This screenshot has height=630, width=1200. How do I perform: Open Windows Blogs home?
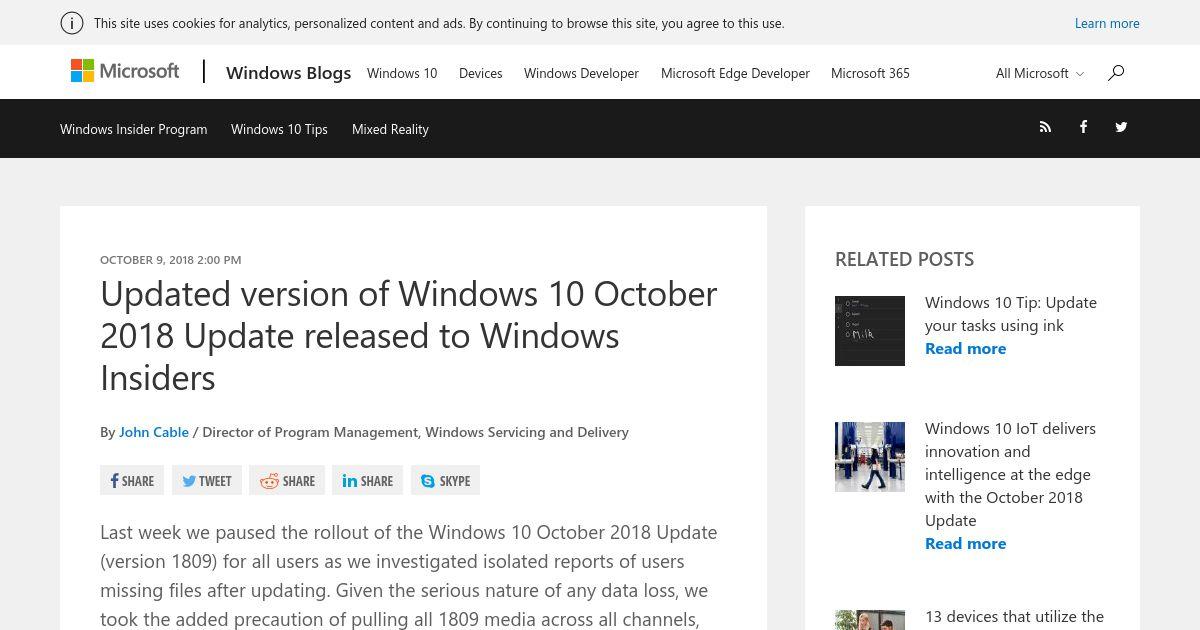288,72
